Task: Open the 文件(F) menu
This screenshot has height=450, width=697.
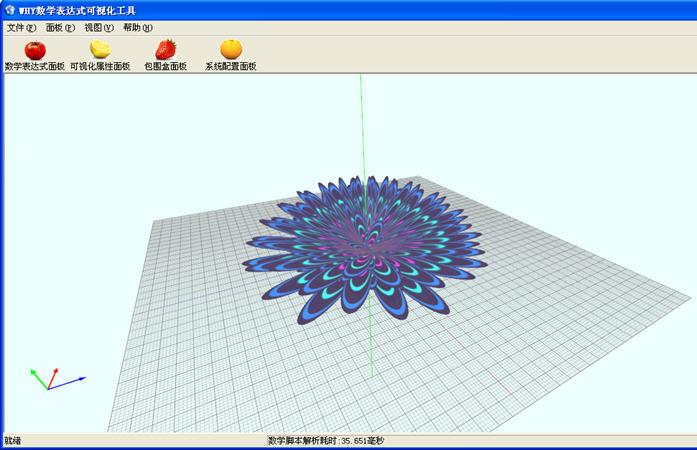Action: click(21, 28)
